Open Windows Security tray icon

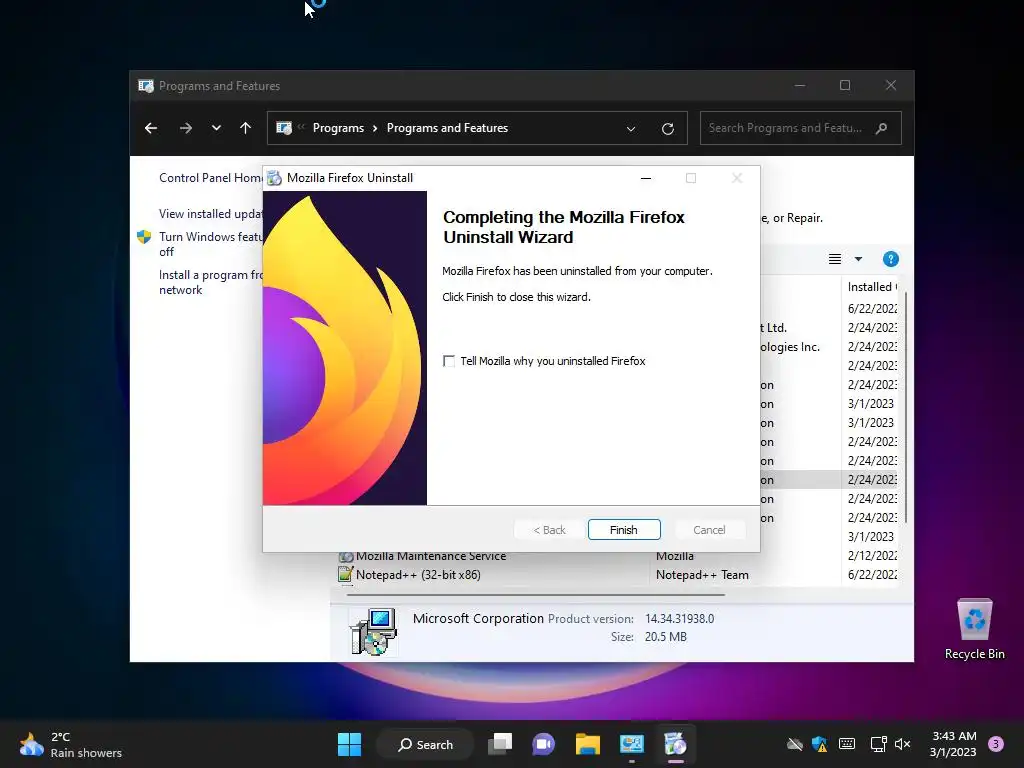[x=820, y=744]
